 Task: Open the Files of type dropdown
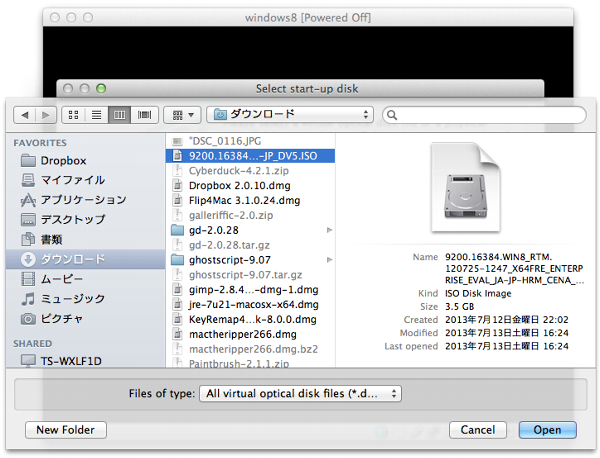pos(300,394)
